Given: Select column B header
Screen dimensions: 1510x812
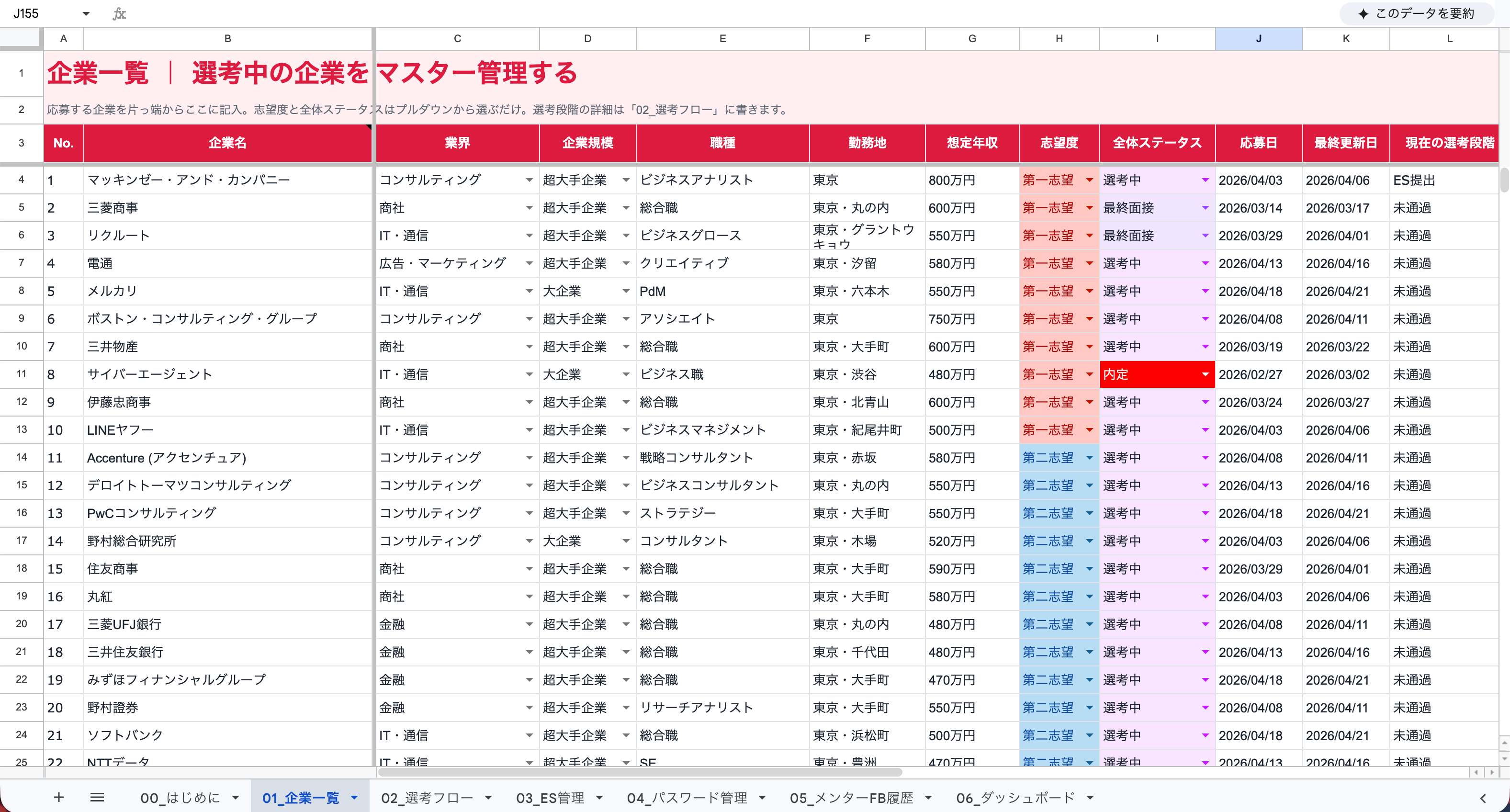Looking at the screenshot, I should tap(227, 39).
